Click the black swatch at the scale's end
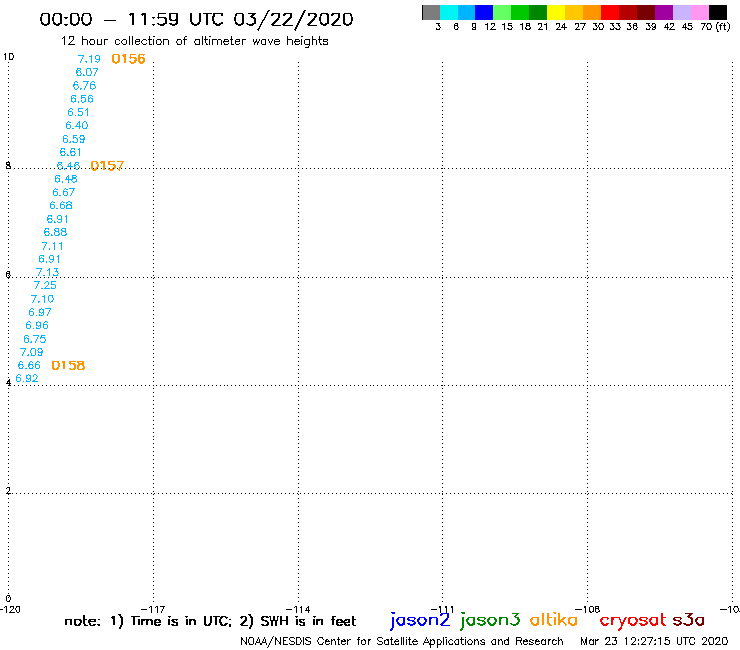Image resolution: width=740 pixels, height=650 pixels. [717, 12]
